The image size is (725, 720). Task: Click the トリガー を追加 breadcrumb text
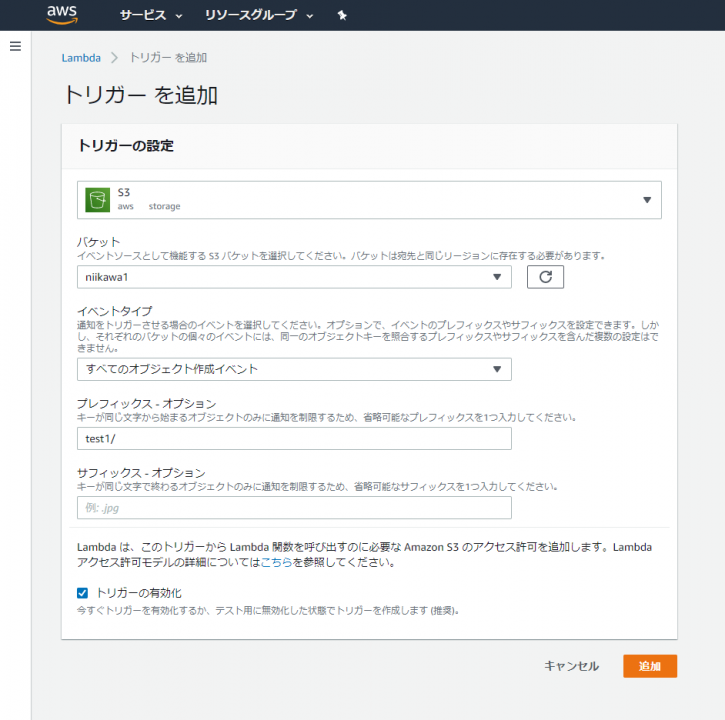tap(168, 58)
